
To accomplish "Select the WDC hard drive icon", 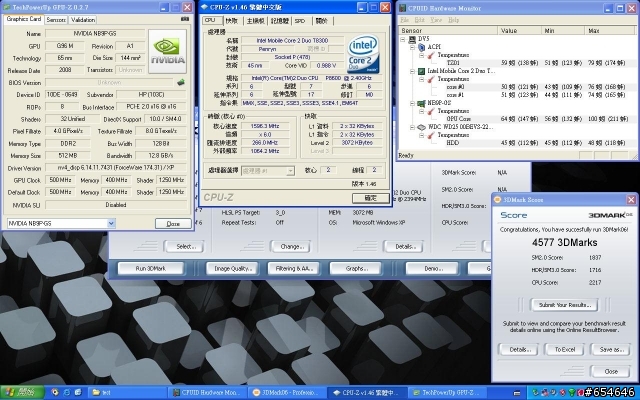I will (x=422, y=127).
